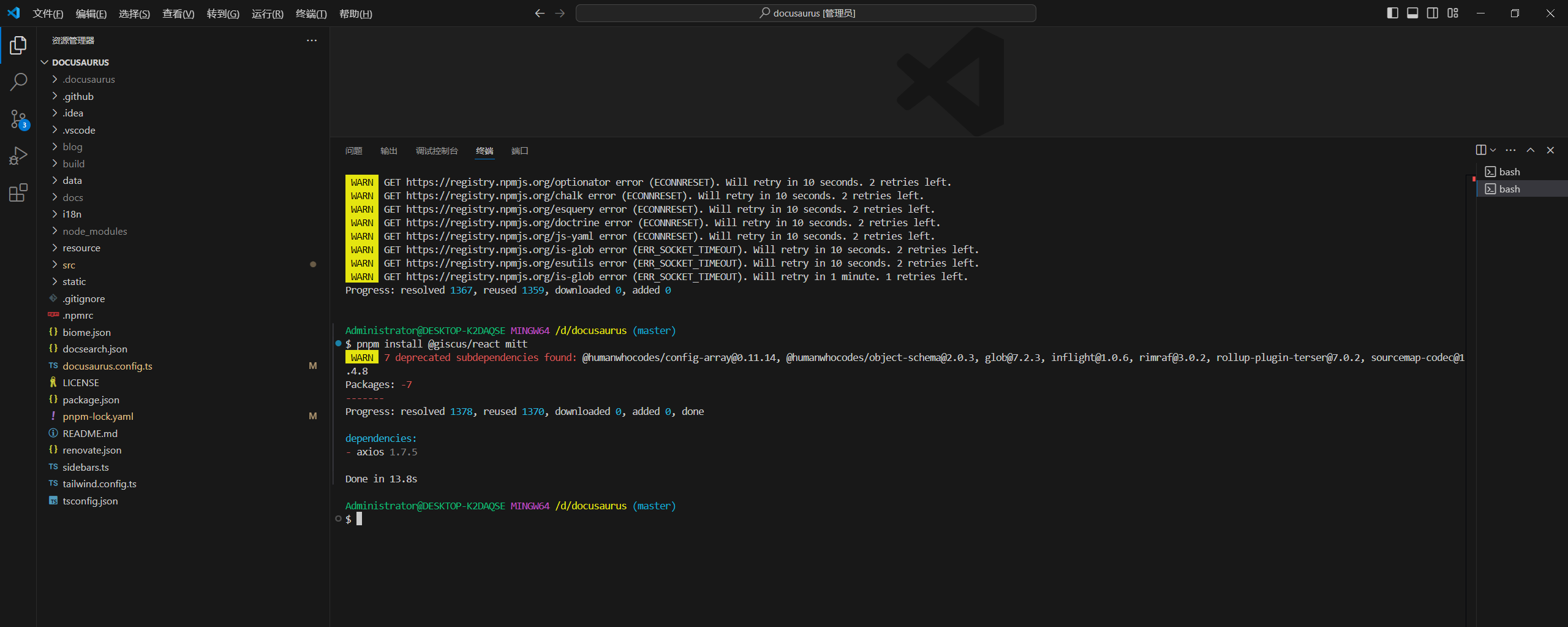Open the 查看(V) menu
The image size is (1568, 627).
point(178,13)
